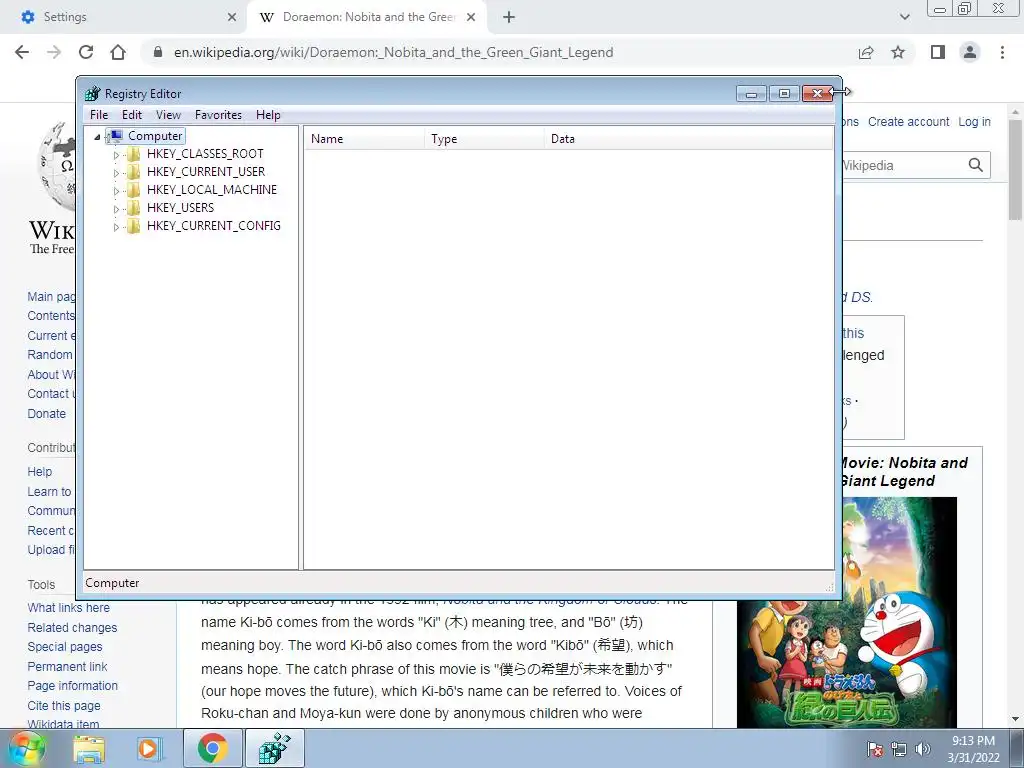Click Create account link on Wikipedia
This screenshot has height=768, width=1024.
point(908,122)
